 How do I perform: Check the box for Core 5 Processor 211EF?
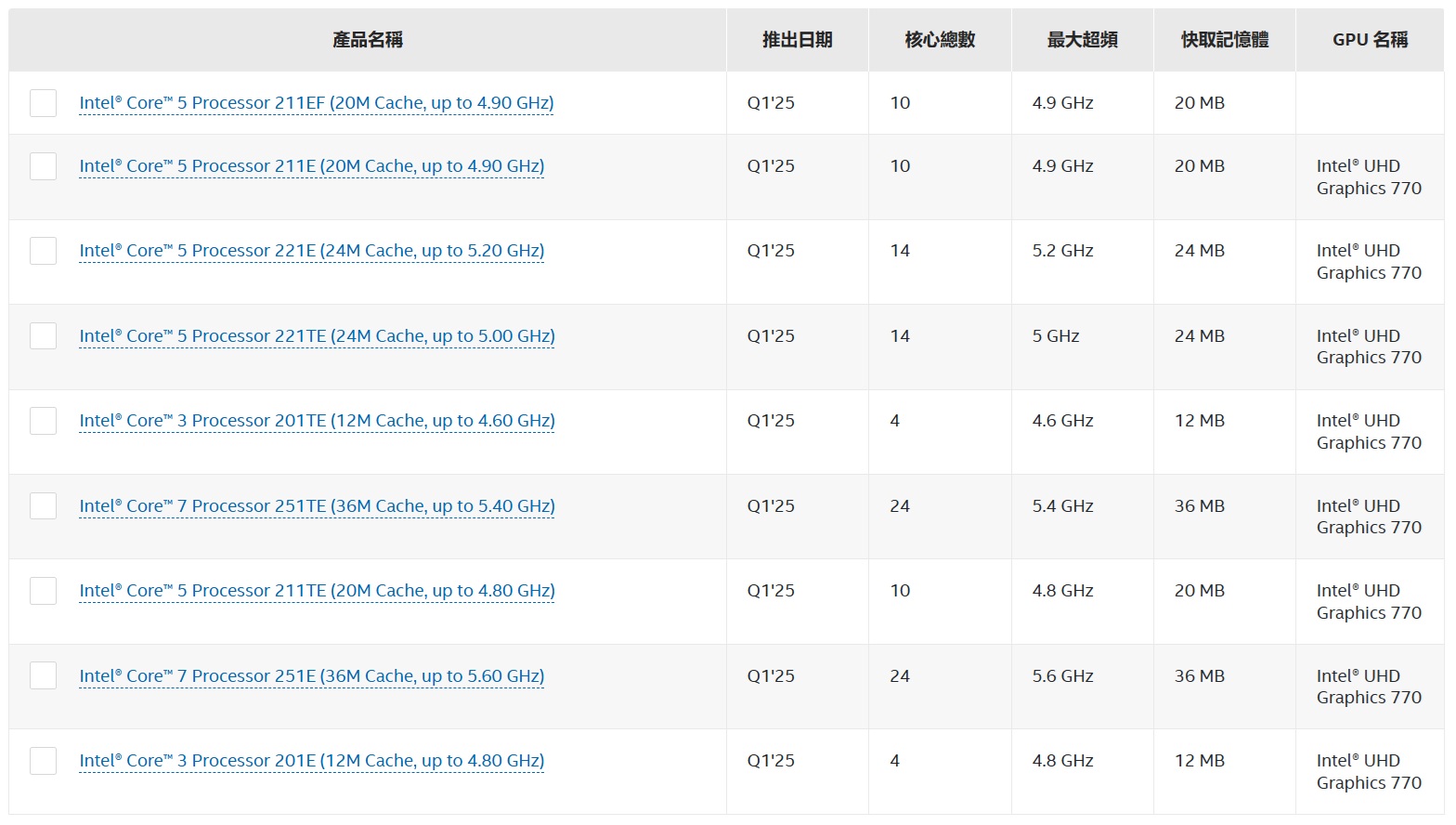44,103
